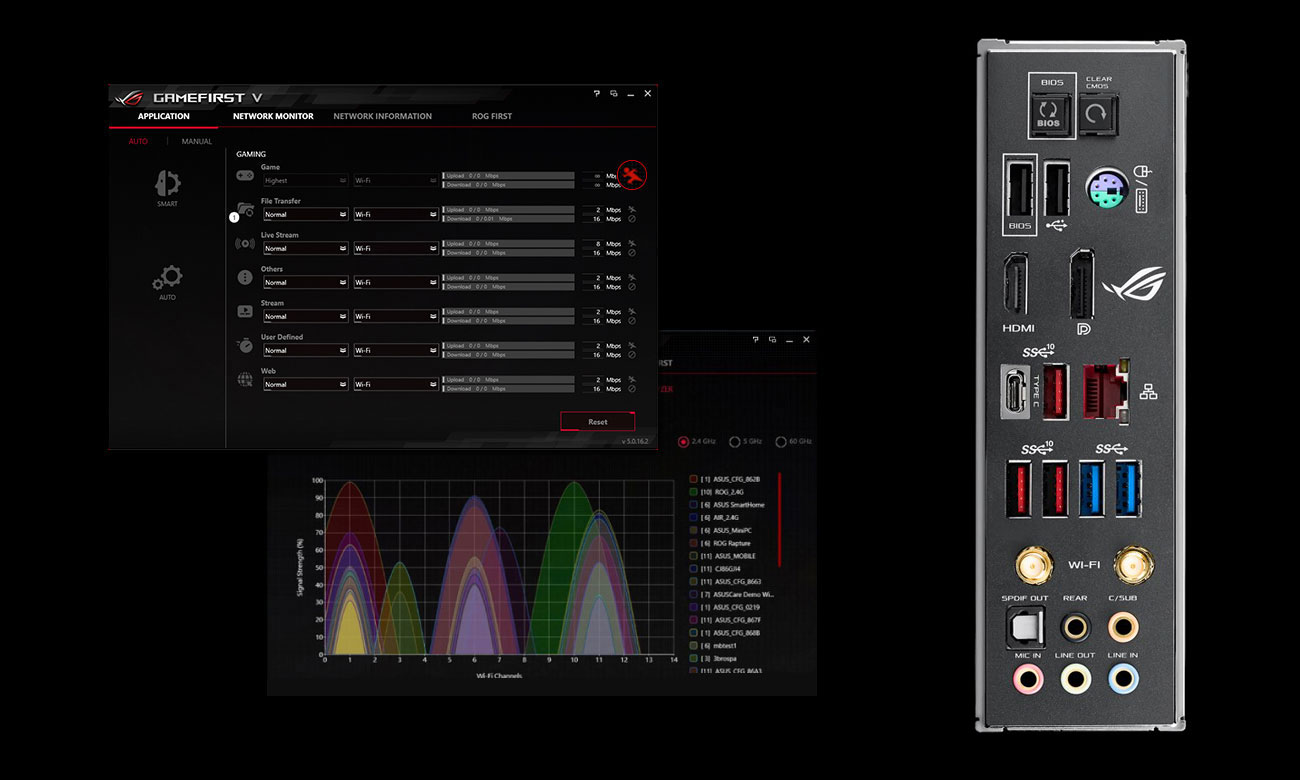Open Live Stream Wi-Fi dropdown
1300x780 pixels.
[395, 248]
